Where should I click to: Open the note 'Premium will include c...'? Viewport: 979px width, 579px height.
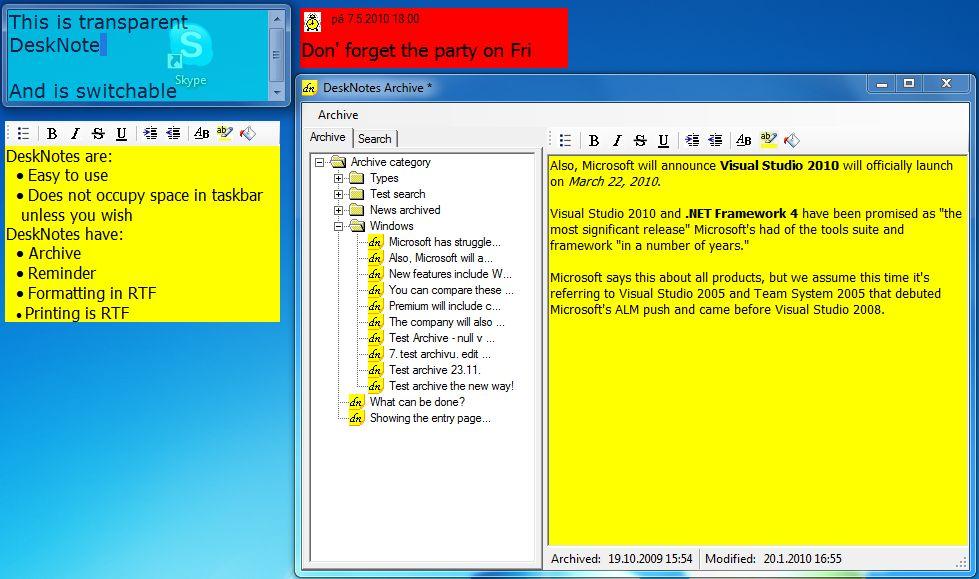(x=445, y=306)
